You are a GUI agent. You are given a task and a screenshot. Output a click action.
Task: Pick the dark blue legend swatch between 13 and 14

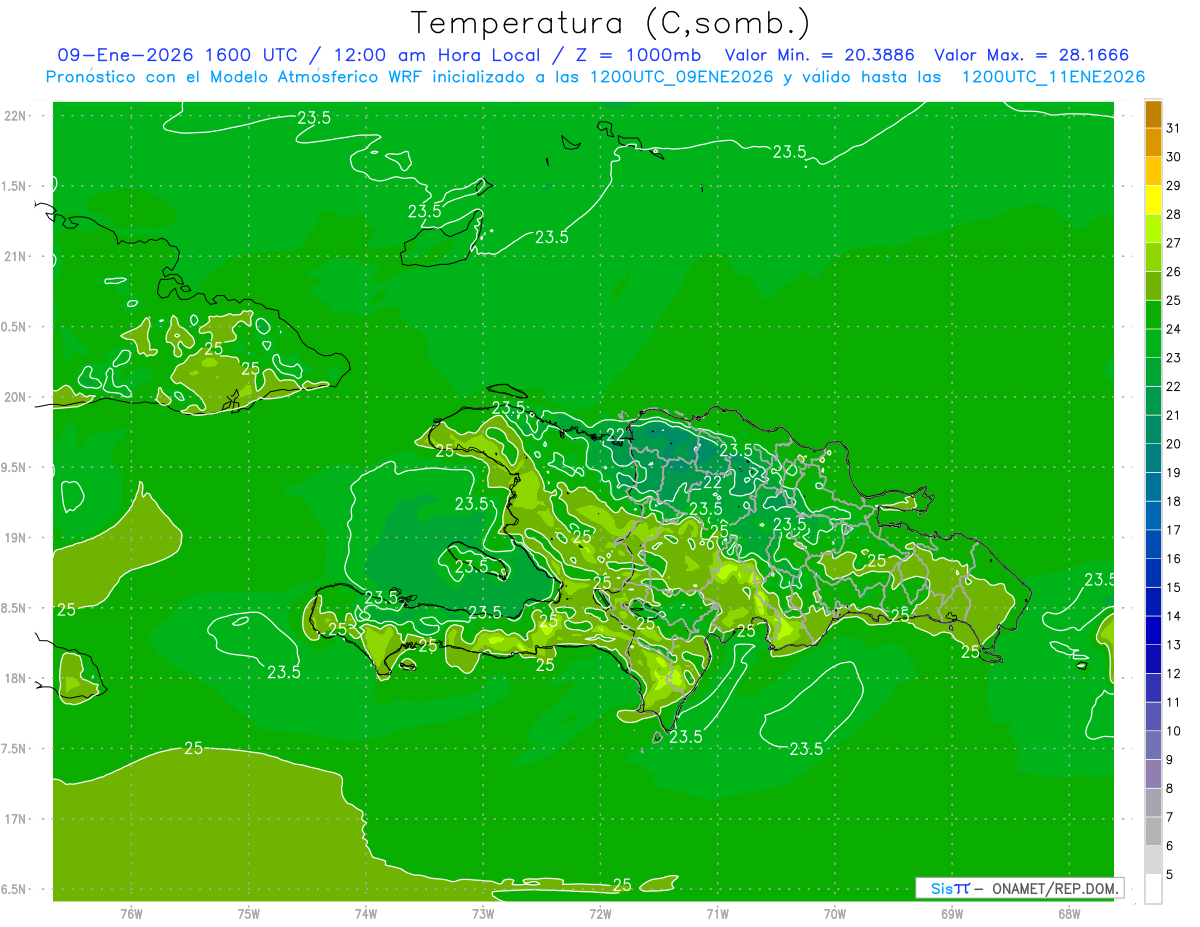tap(1153, 631)
